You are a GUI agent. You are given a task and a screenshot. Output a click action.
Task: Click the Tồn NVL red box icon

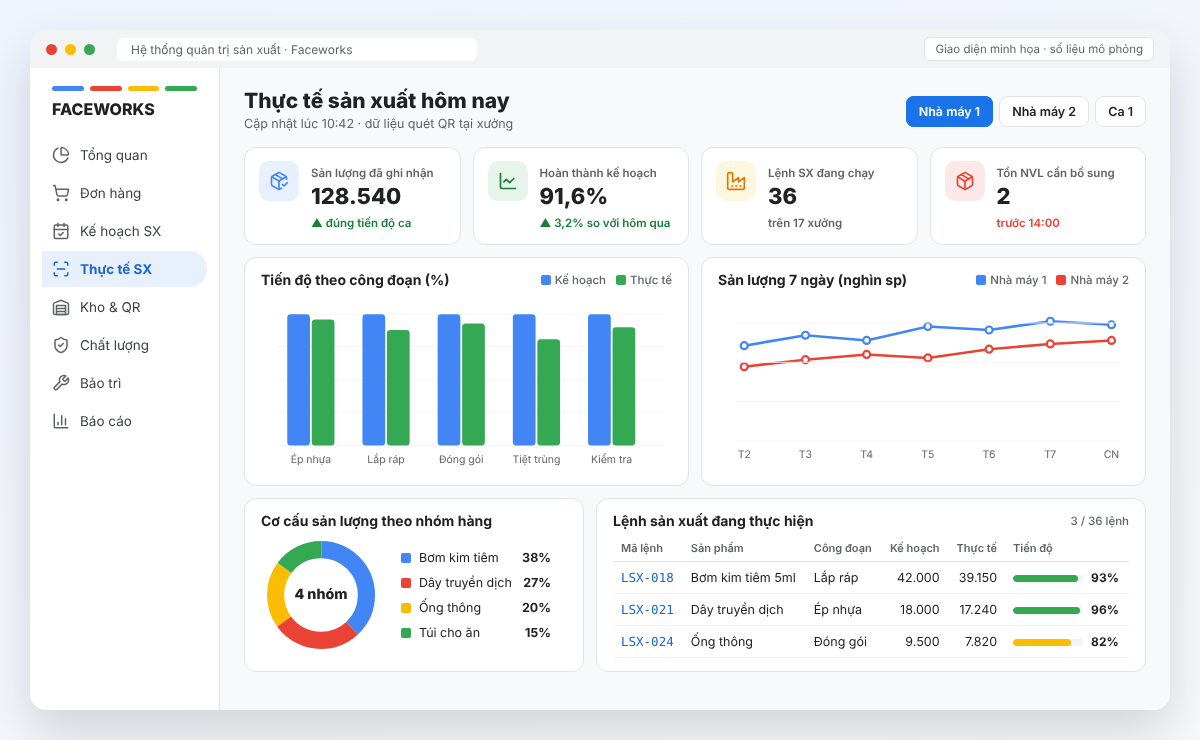tap(965, 181)
